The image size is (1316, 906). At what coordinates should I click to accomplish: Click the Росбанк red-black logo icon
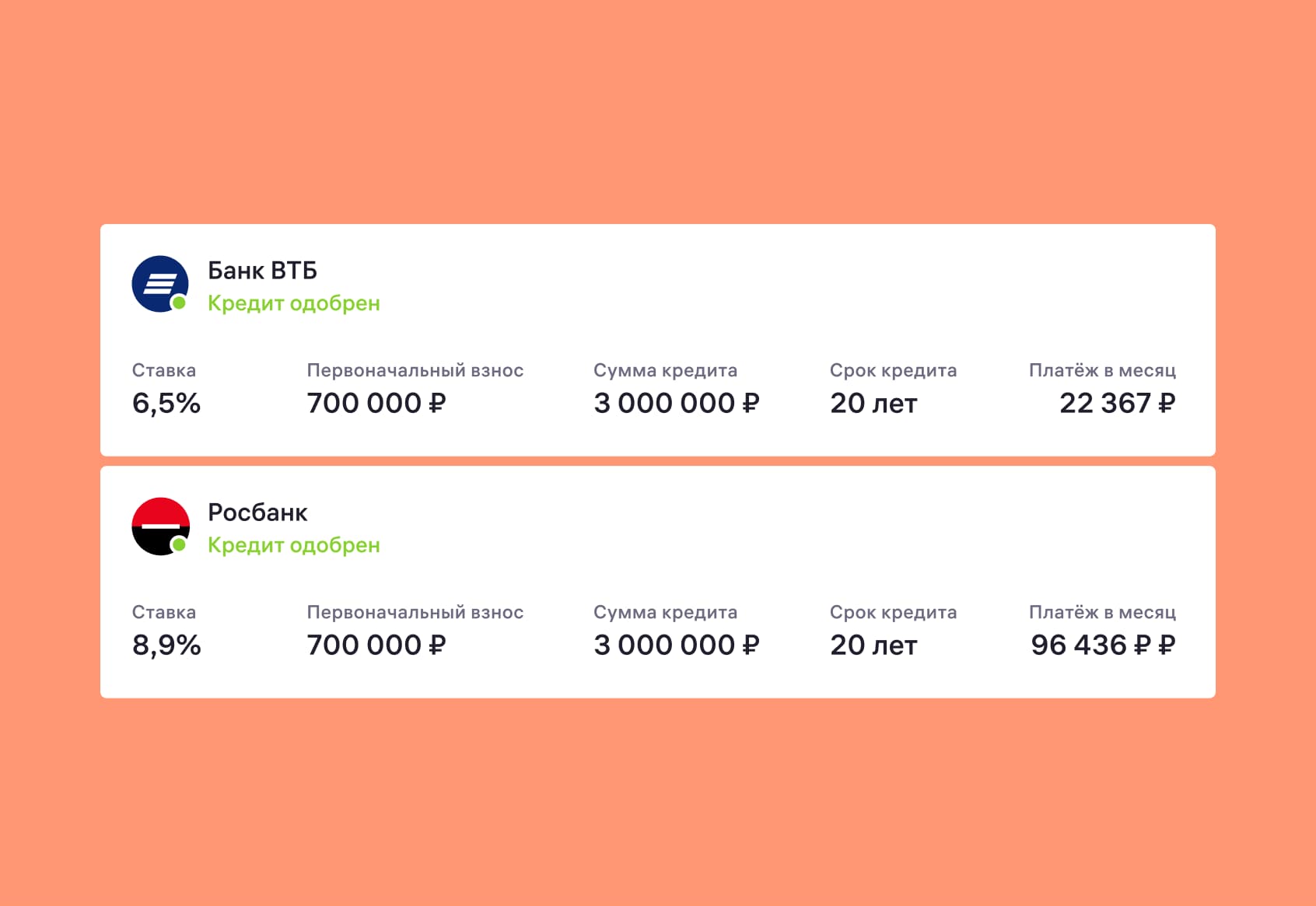tap(159, 526)
